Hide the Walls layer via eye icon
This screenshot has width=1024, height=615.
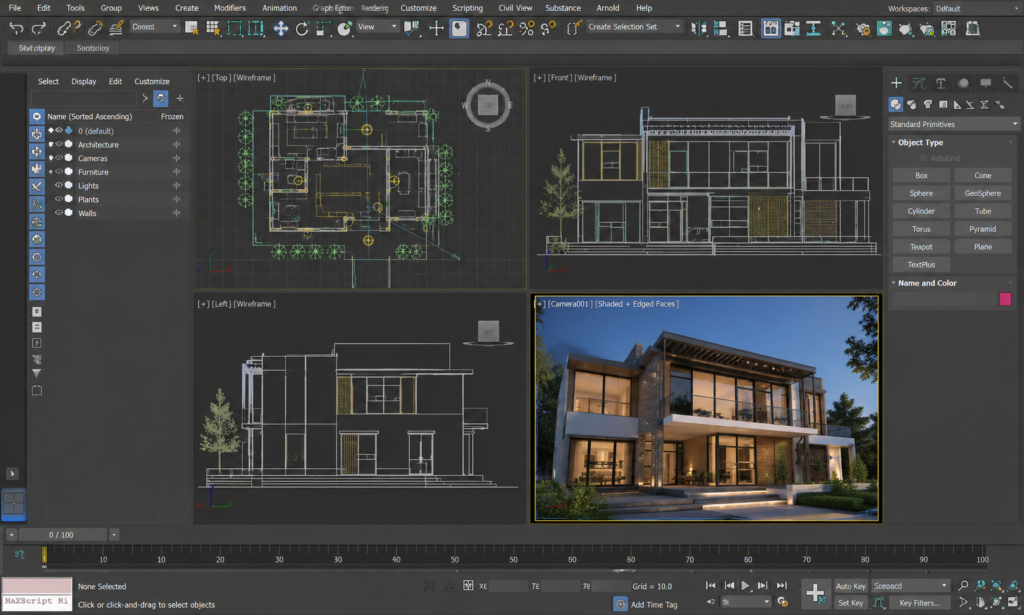pos(59,213)
